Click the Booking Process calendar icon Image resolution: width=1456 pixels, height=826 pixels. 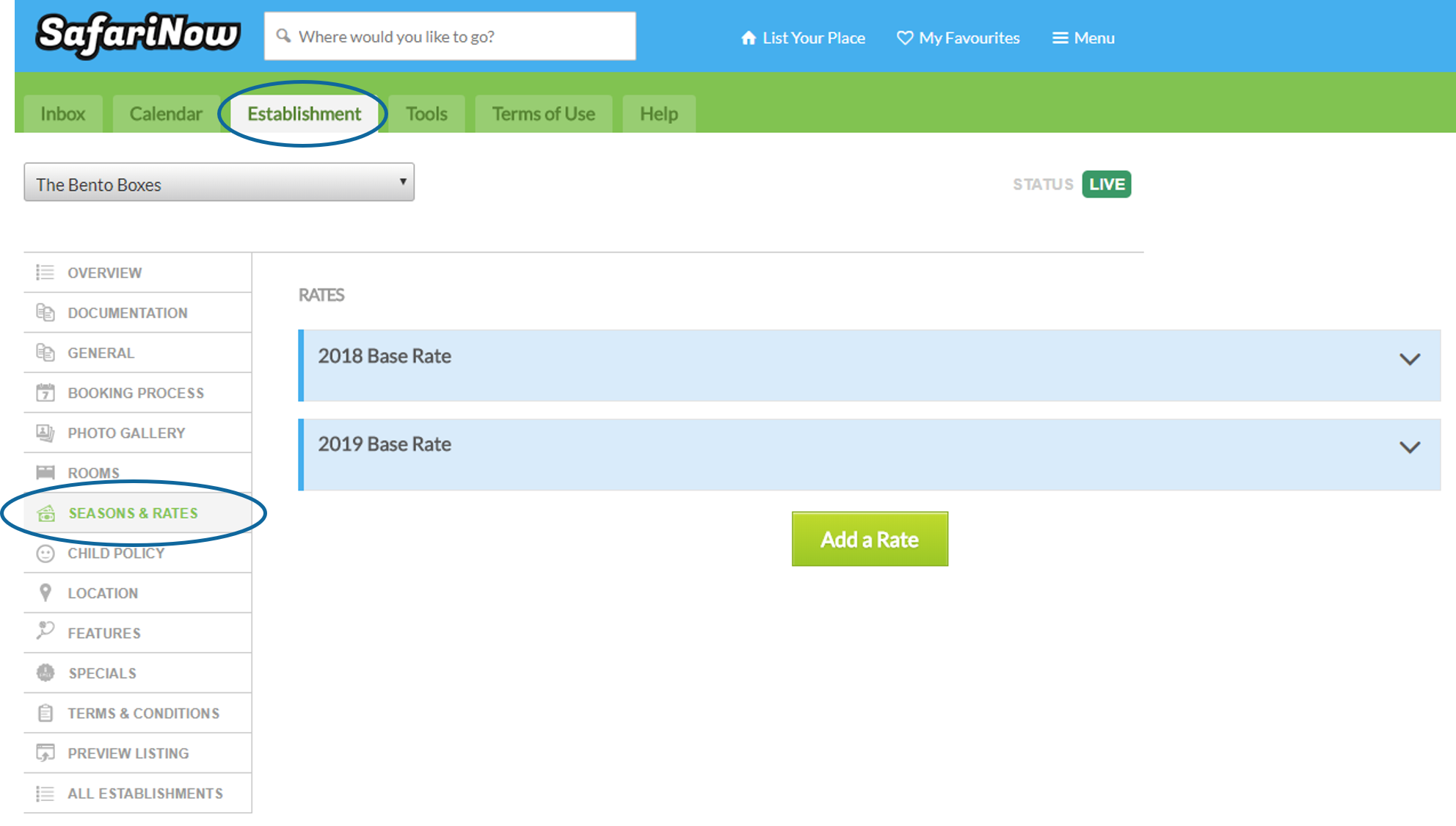pos(45,393)
